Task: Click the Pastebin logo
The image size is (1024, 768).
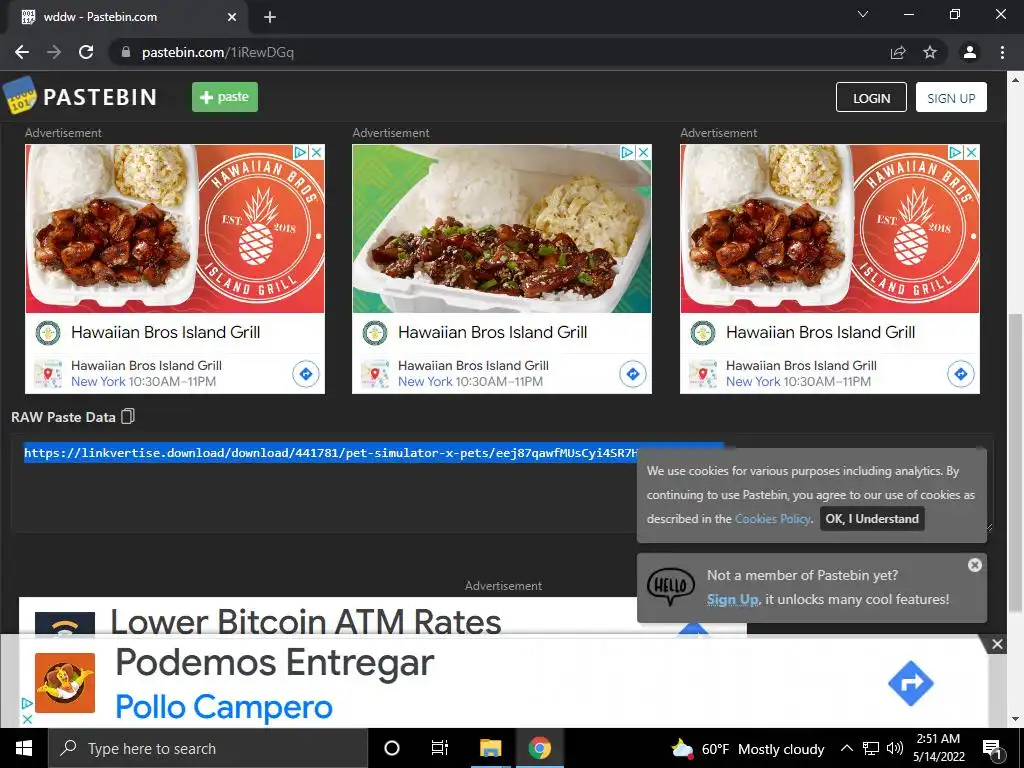Action: click(80, 97)
